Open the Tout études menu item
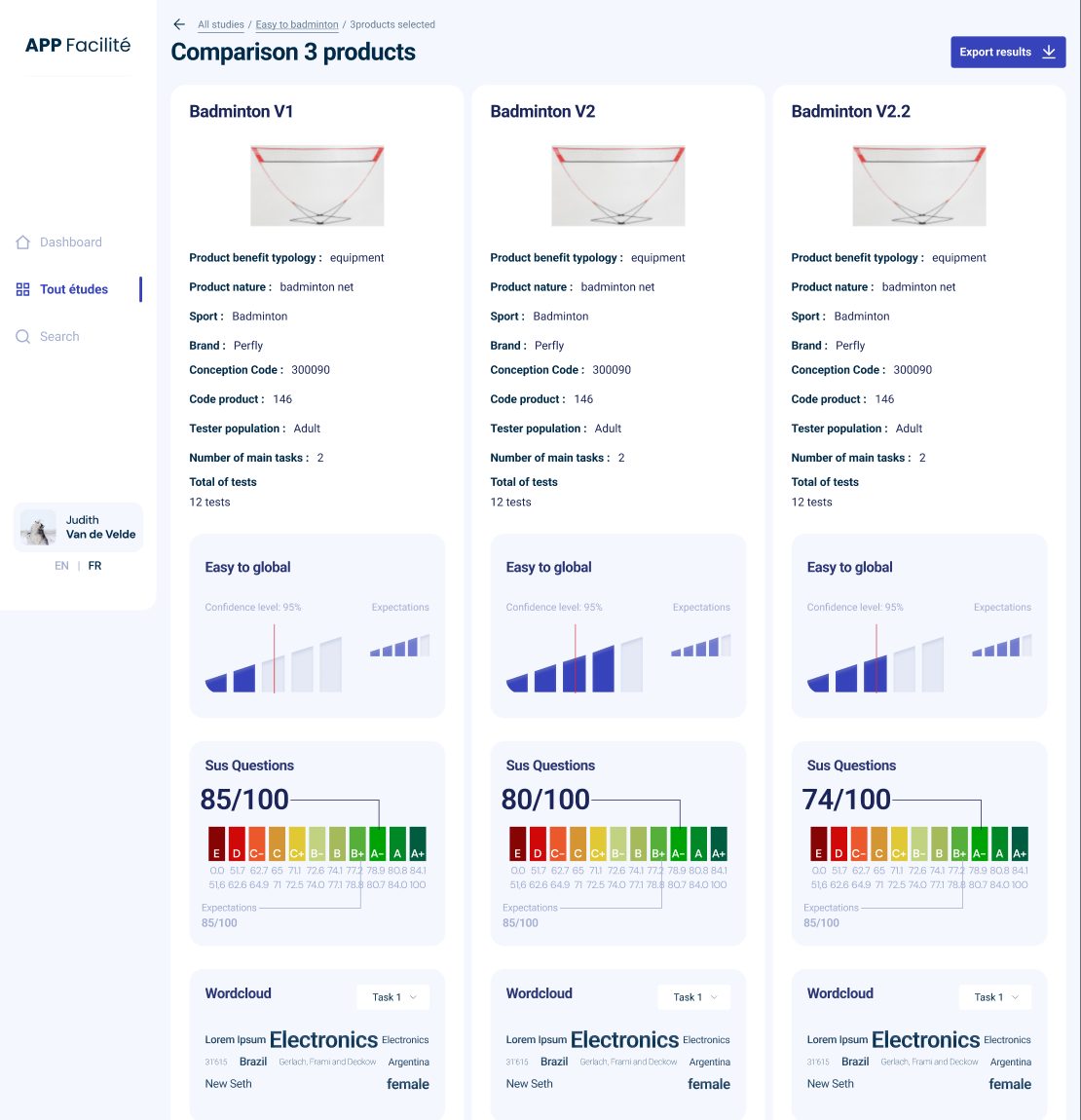 coord(74,289)
